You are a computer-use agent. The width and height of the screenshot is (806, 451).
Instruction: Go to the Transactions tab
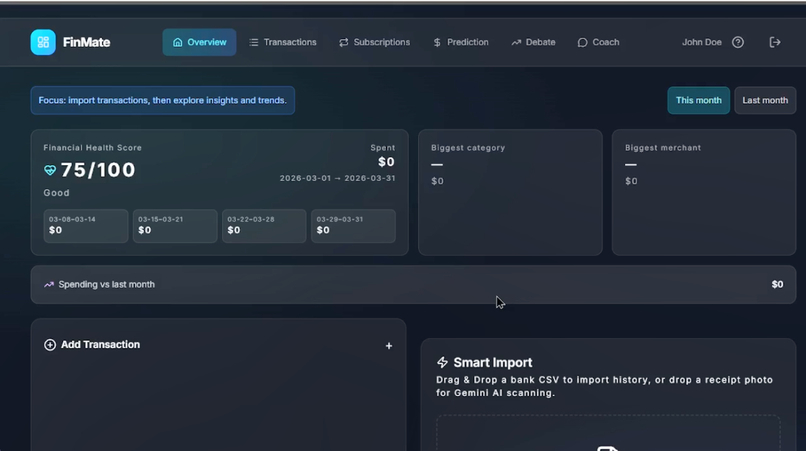click(x=283, y=42)
